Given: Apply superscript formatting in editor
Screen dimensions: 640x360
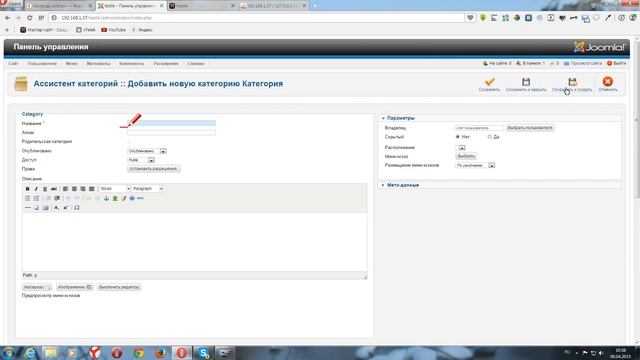Looking at the screenshot, I should (x=66, y=208).
